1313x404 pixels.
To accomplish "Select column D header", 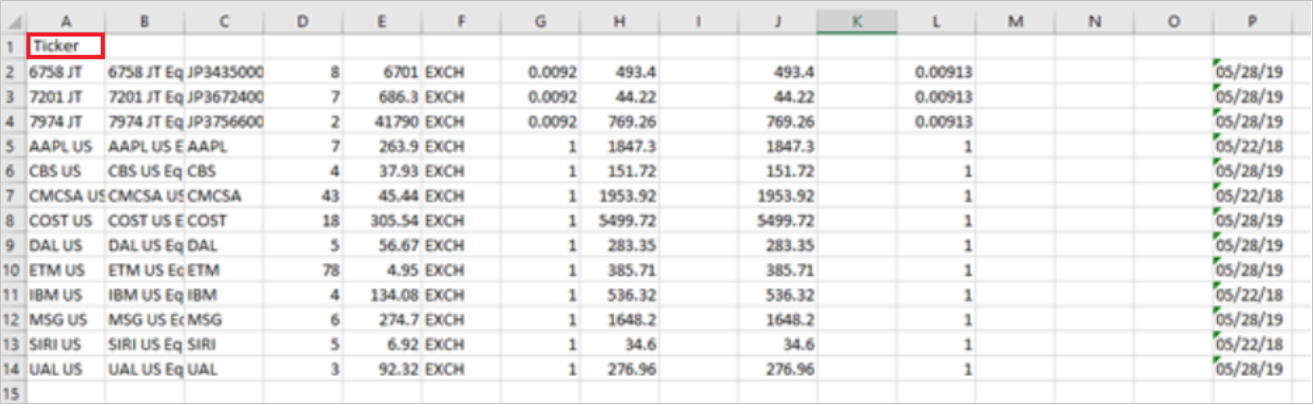I will pyautogui.click(x=303, y=22).
